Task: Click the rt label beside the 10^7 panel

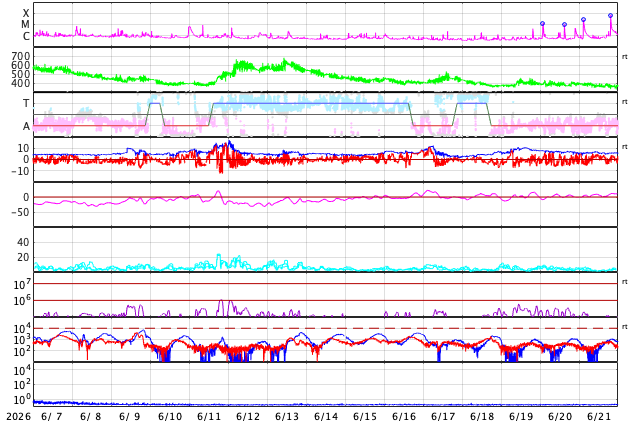Action: [625, 281]
